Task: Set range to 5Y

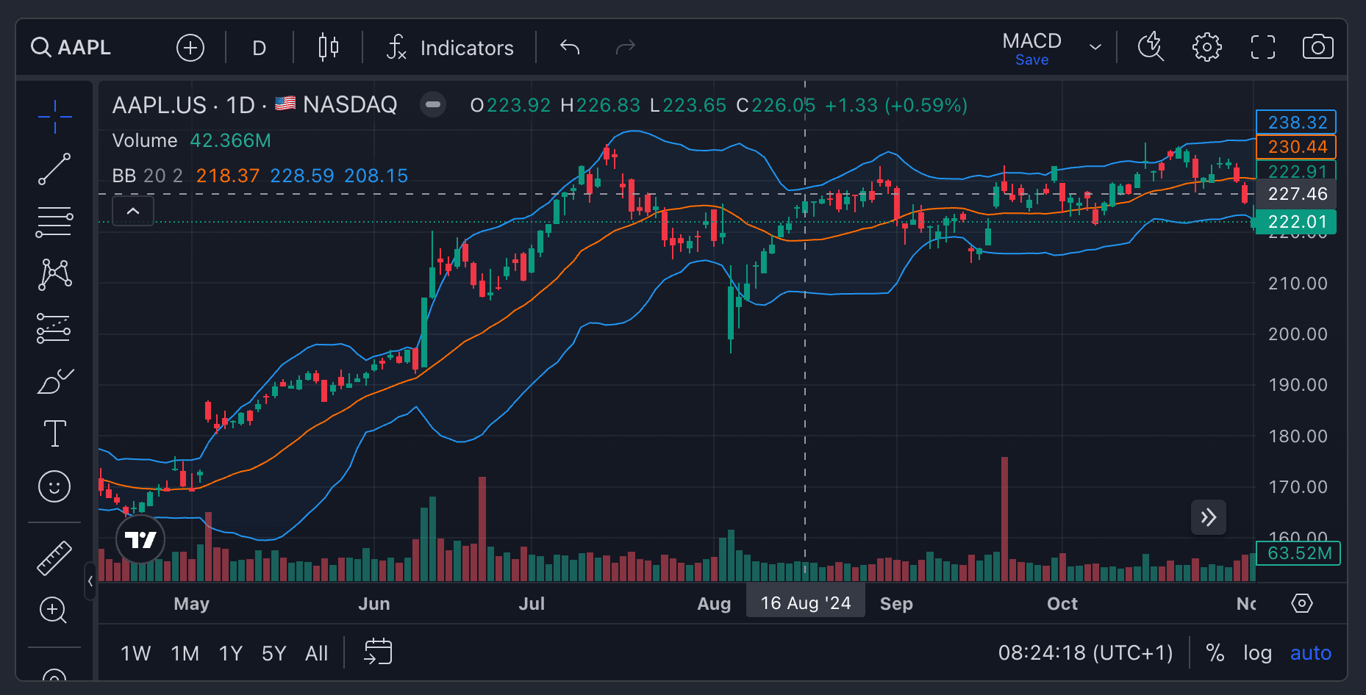Action: pyautogui.click(x=274, y=653)
